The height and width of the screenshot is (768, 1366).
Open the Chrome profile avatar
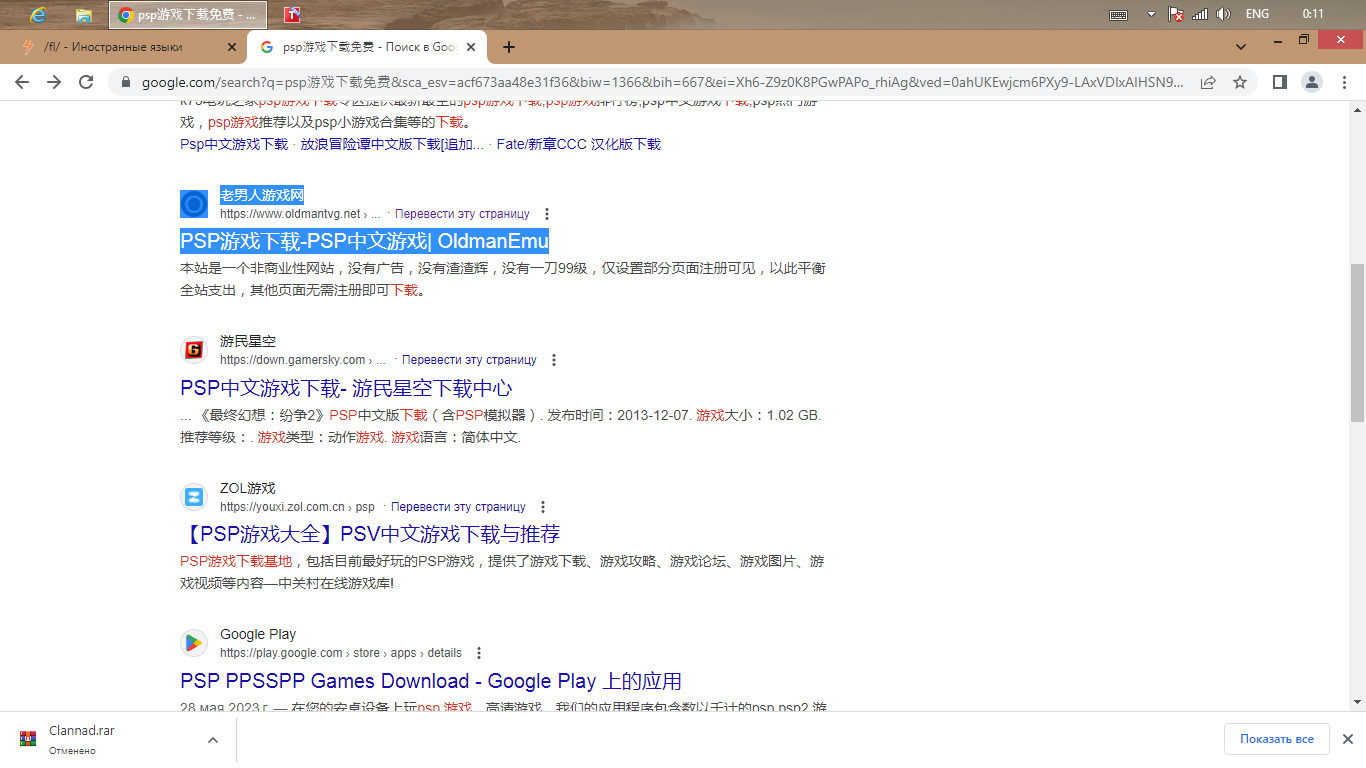click(1312, 82)
